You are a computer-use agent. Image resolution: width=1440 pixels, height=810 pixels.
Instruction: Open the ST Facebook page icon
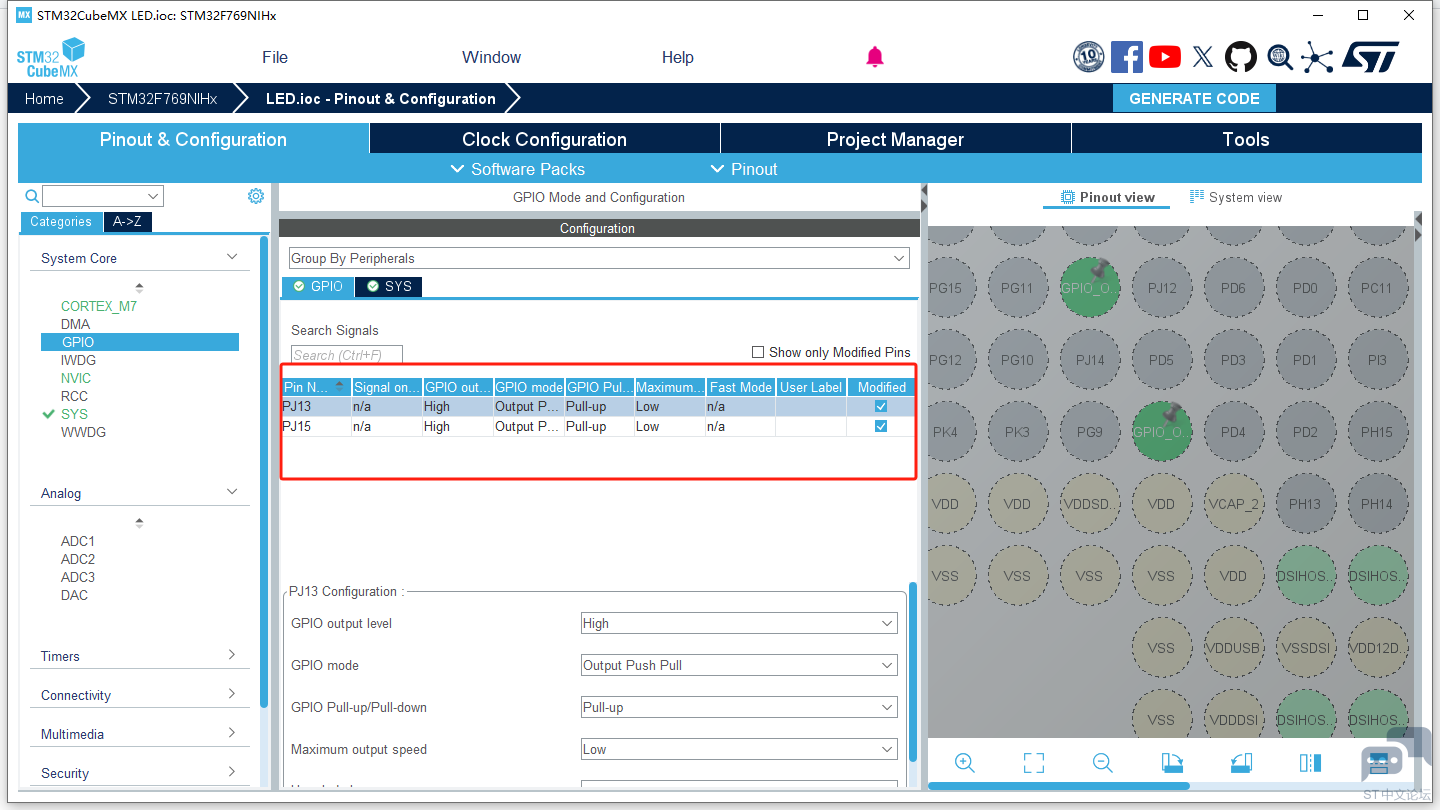click(x=1127, y=57)
